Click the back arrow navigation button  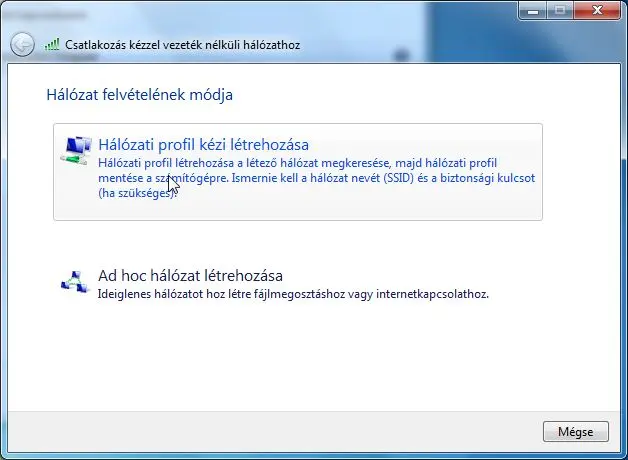pyautogui.click(x=22, y=44)
